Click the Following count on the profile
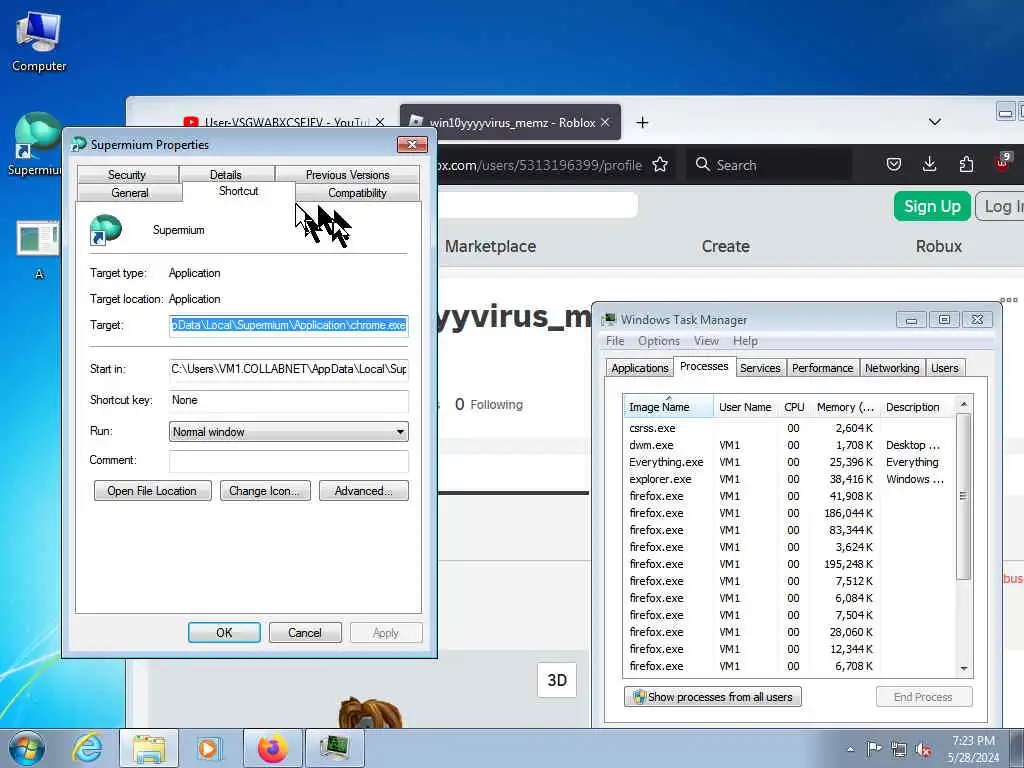 pos(489,404)
